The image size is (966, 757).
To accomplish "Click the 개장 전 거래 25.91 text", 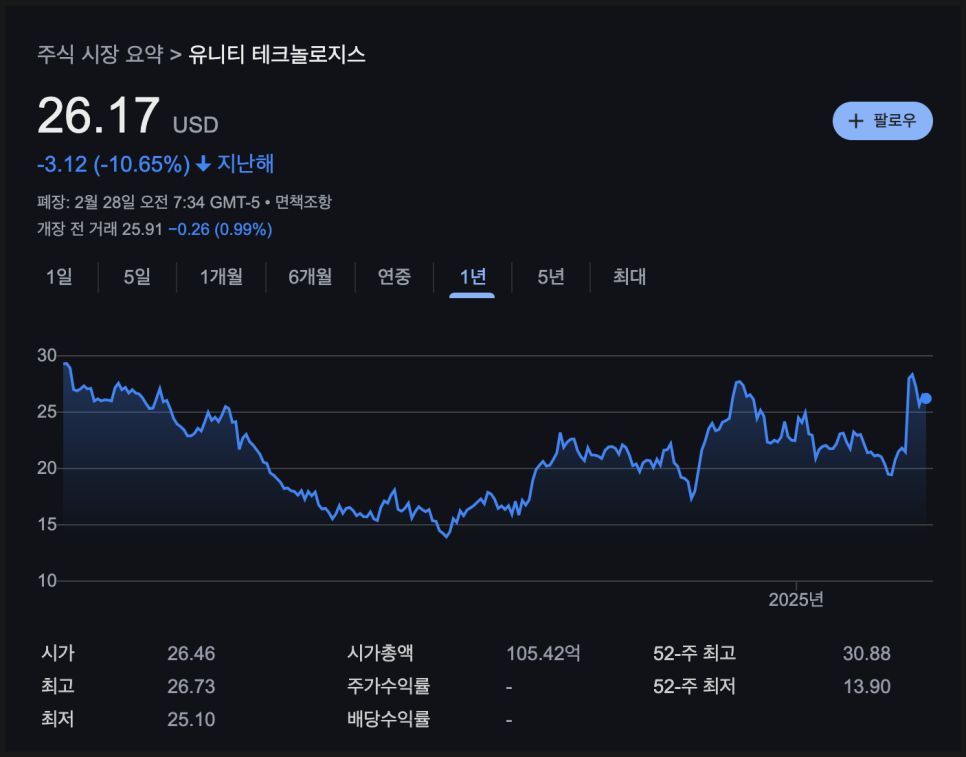I will [x=100, y=230].
